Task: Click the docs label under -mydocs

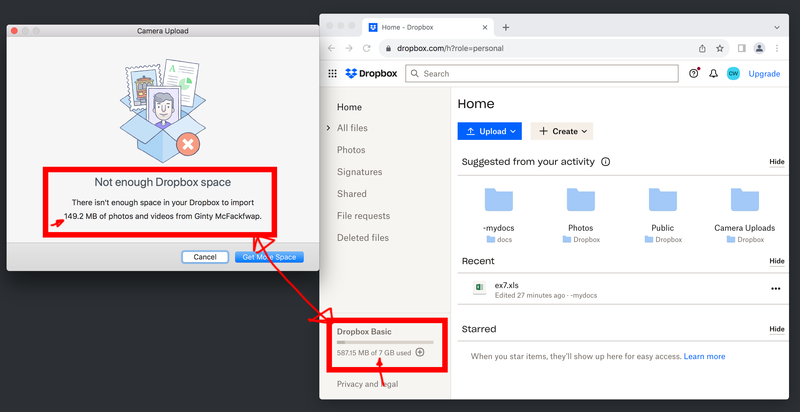Action: coord(504,239)
